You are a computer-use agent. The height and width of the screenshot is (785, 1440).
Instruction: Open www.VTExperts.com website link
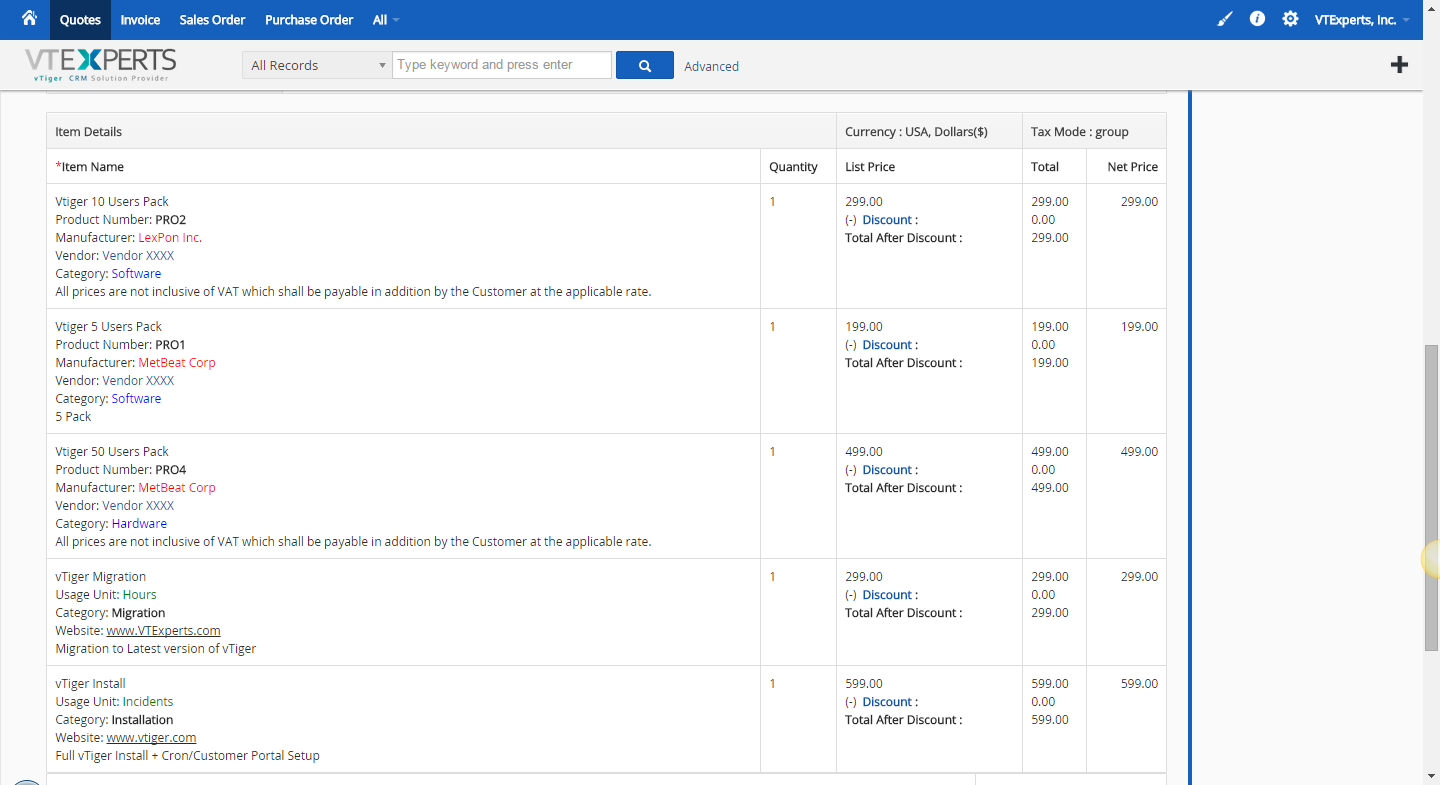pyautogui.click(x=164, y=631)
